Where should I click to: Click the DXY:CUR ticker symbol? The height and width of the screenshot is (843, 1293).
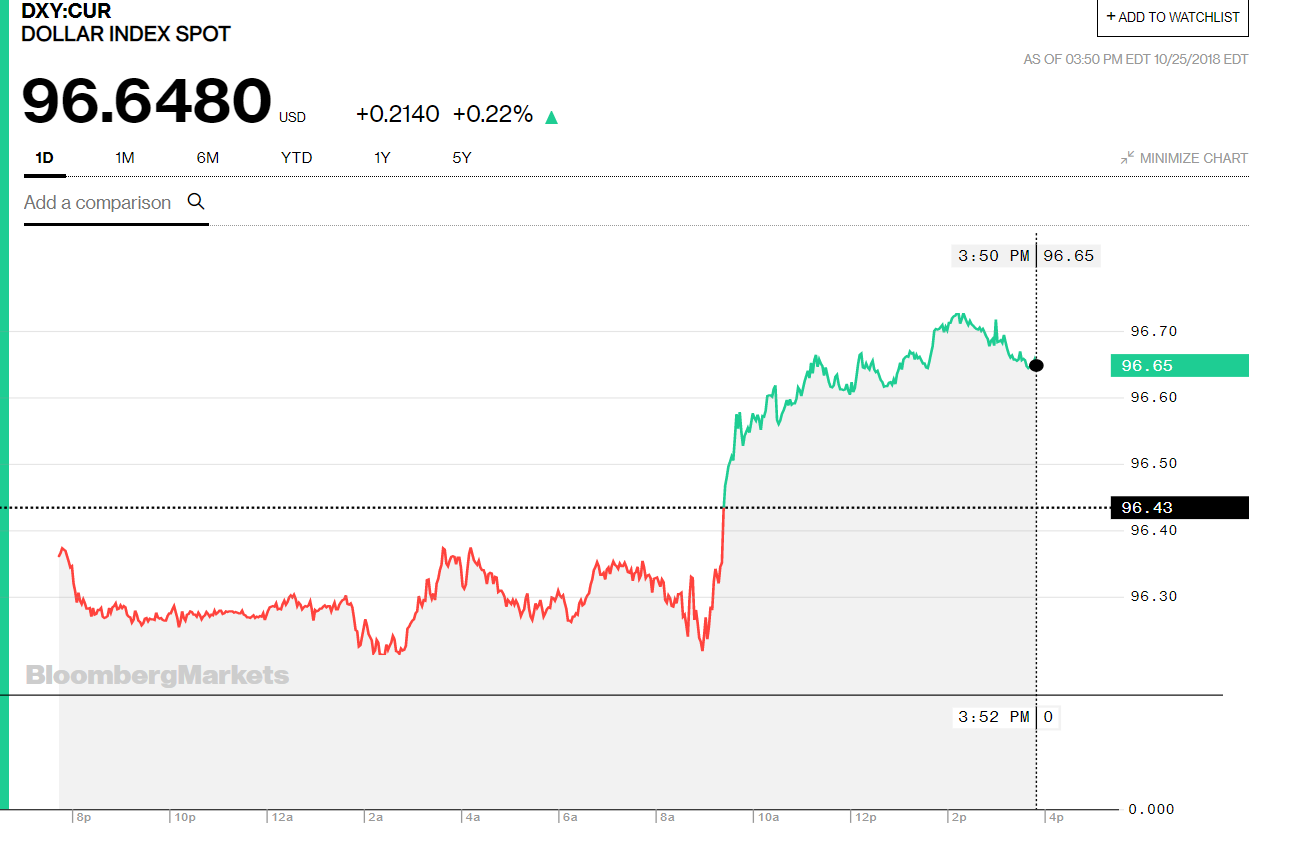tap(66, 12)
